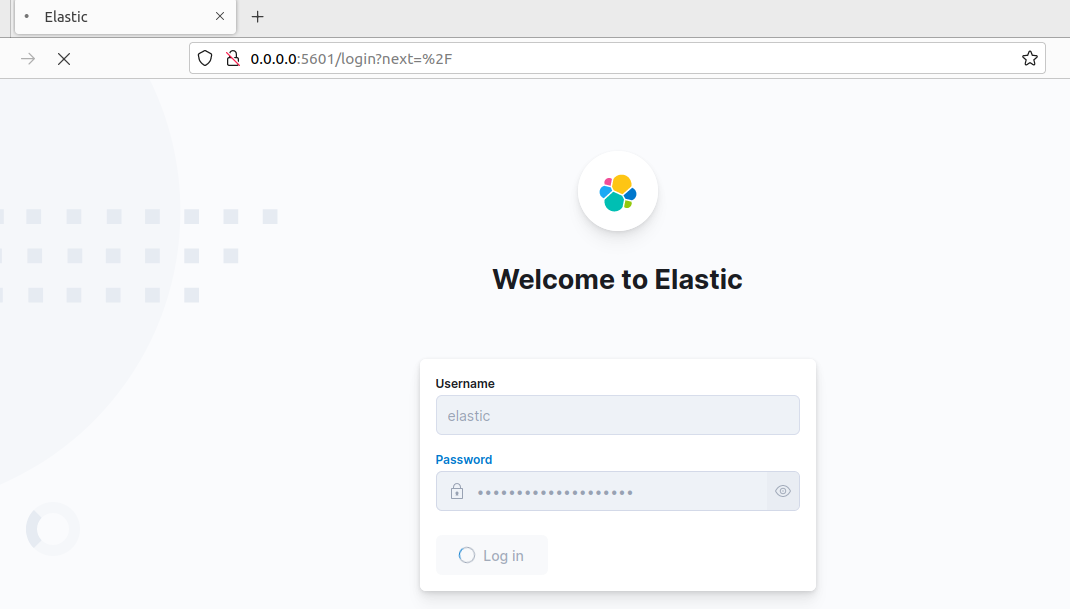The image size is (1070, 609).
Task: Toggle password visibility with the eye icon
Action: pyautogui.click(x=783, y=491)
